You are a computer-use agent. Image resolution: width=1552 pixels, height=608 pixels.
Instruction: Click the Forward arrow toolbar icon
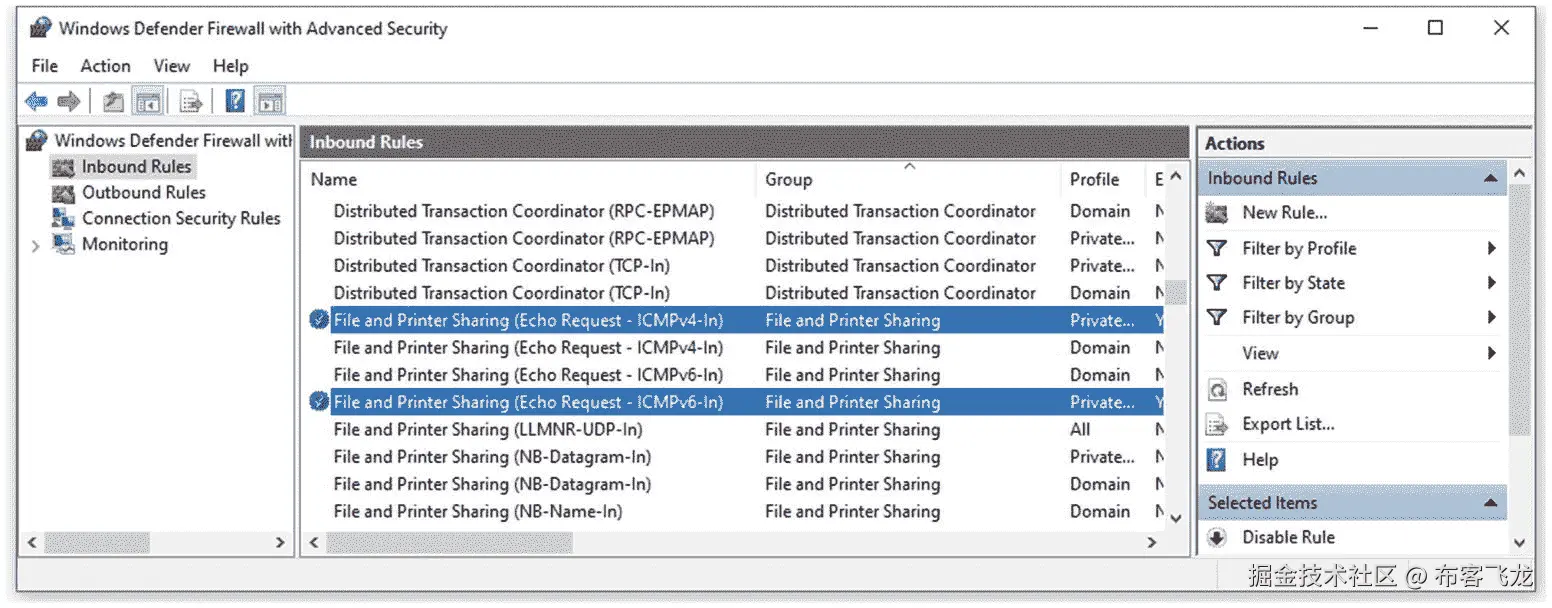coord(68,101)
